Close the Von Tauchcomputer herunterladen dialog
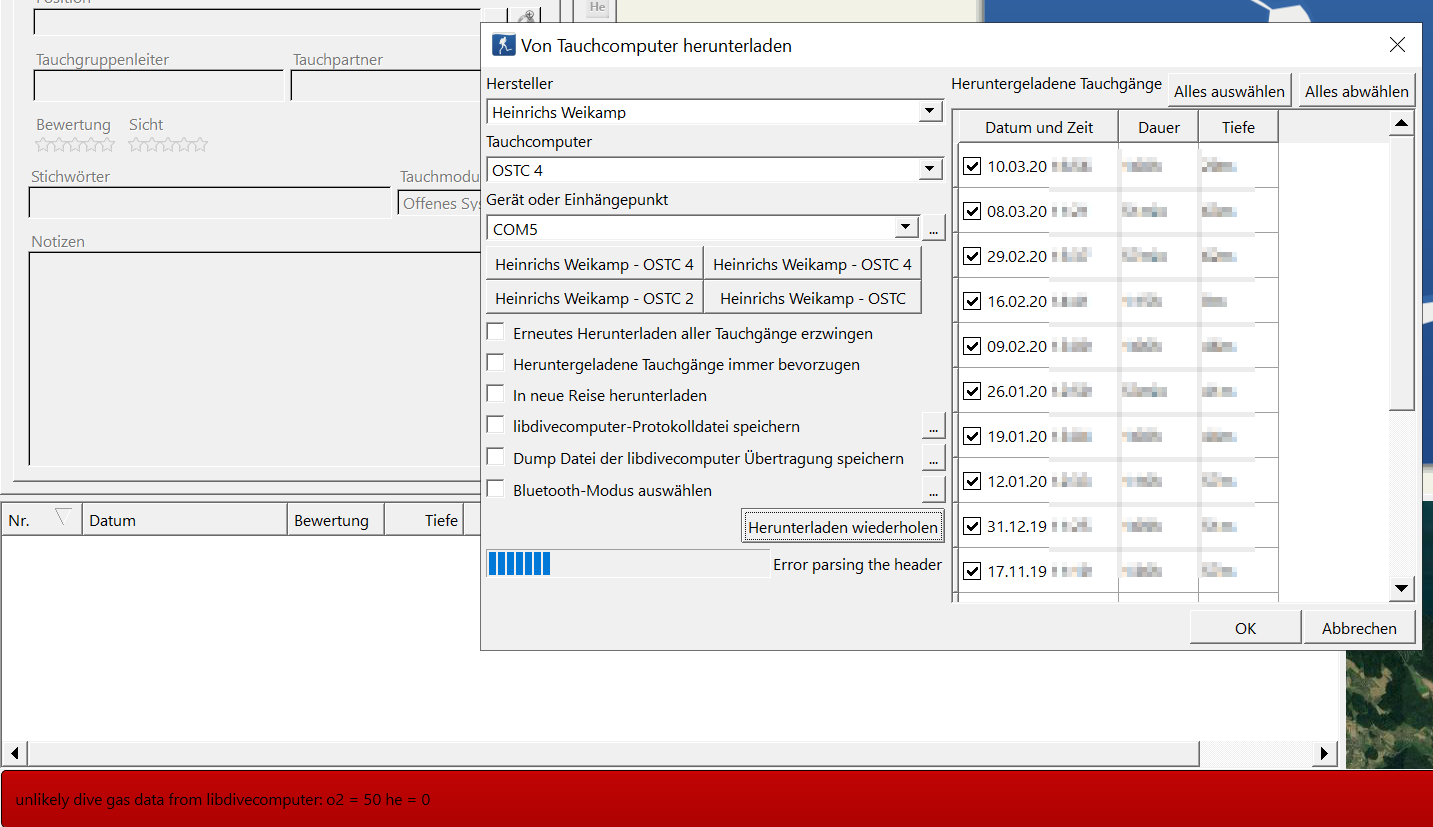Screen dimensions: 1433x827 pyautogui.click(x=1397, y=45)
